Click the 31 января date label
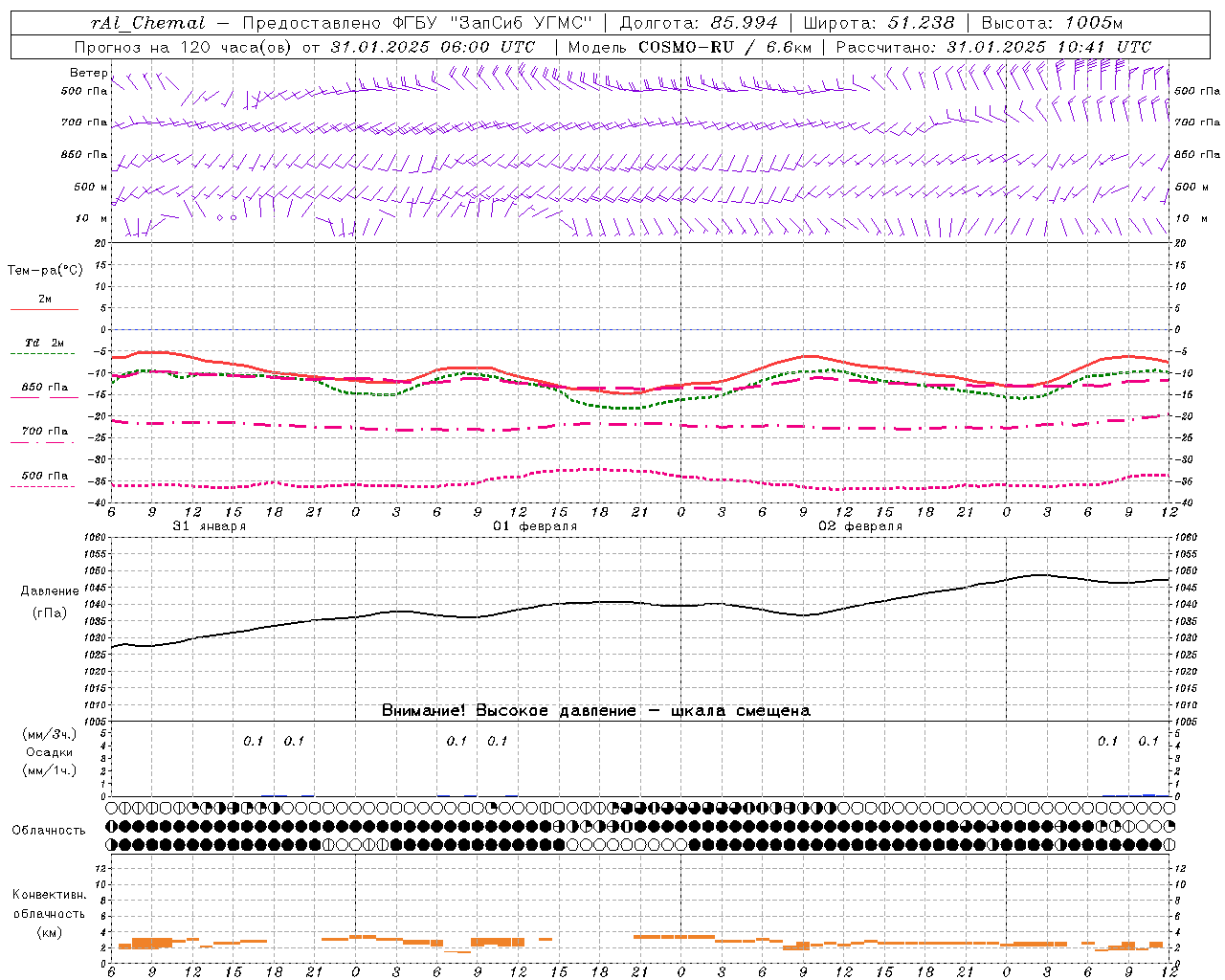This screenshot has width=1225, height=980. [x=210, y=526]
